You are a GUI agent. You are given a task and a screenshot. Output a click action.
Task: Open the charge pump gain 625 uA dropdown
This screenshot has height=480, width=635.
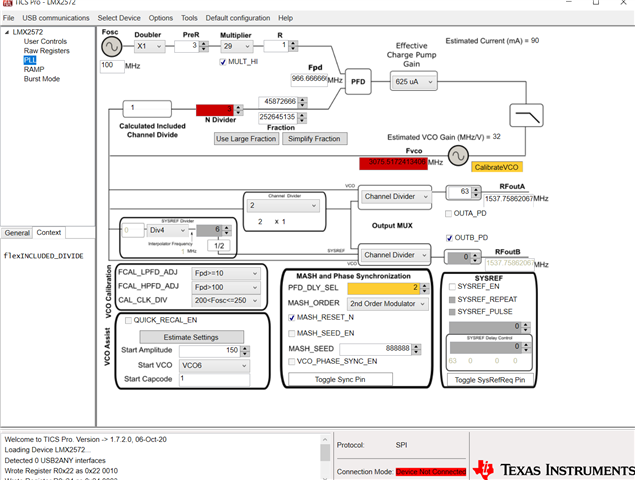click(x=413, y=82)
